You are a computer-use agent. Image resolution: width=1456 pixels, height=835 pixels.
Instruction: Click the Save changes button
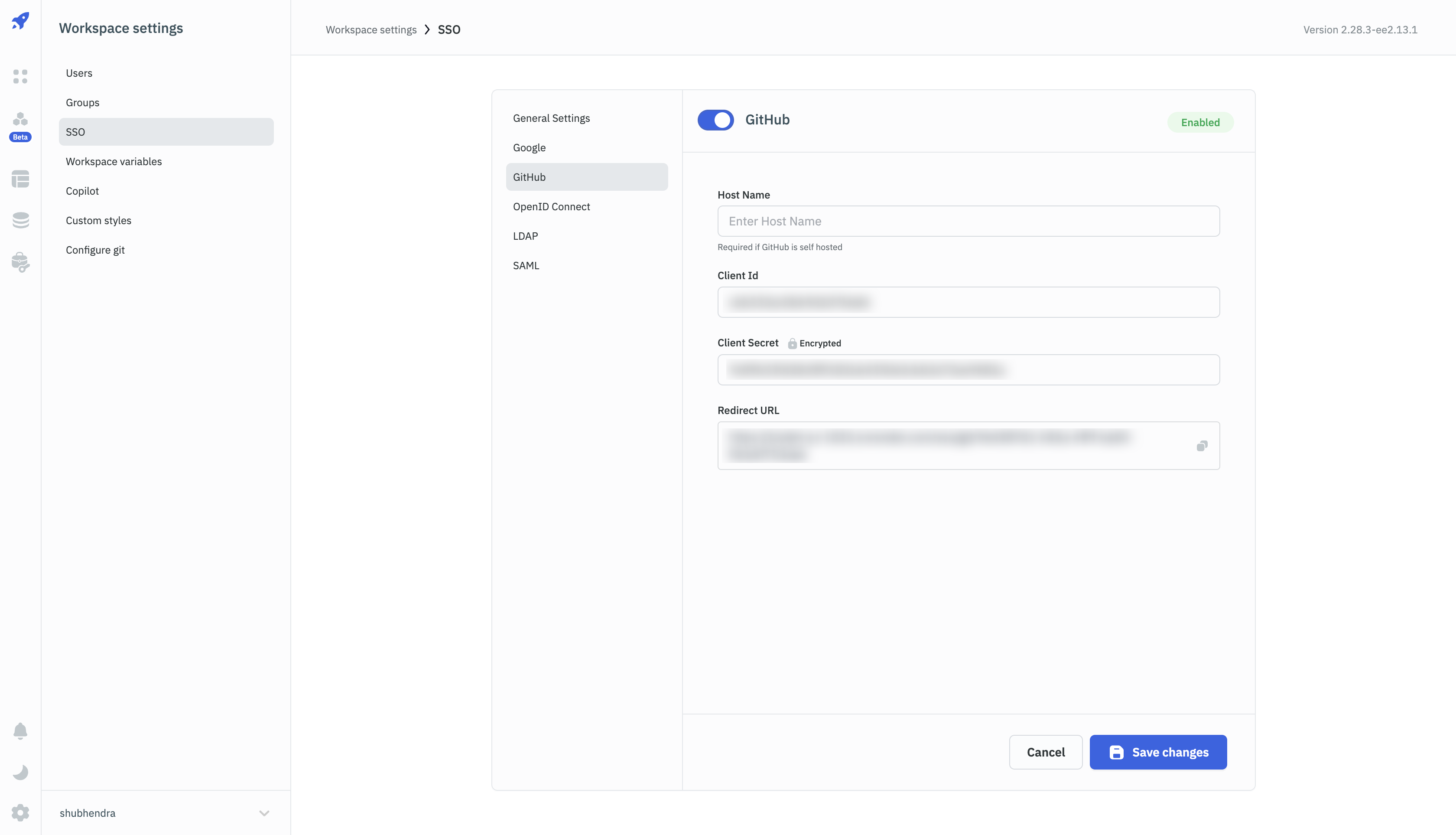(x=1157, y=752)
